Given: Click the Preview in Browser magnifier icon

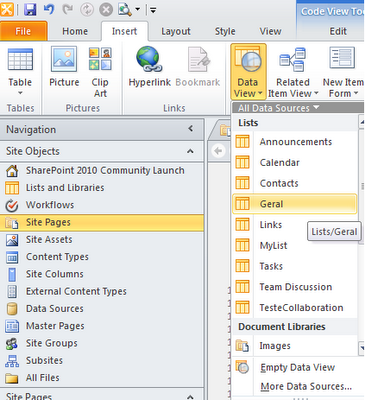Looking at the screenshot, I should [x=125, y=10].
